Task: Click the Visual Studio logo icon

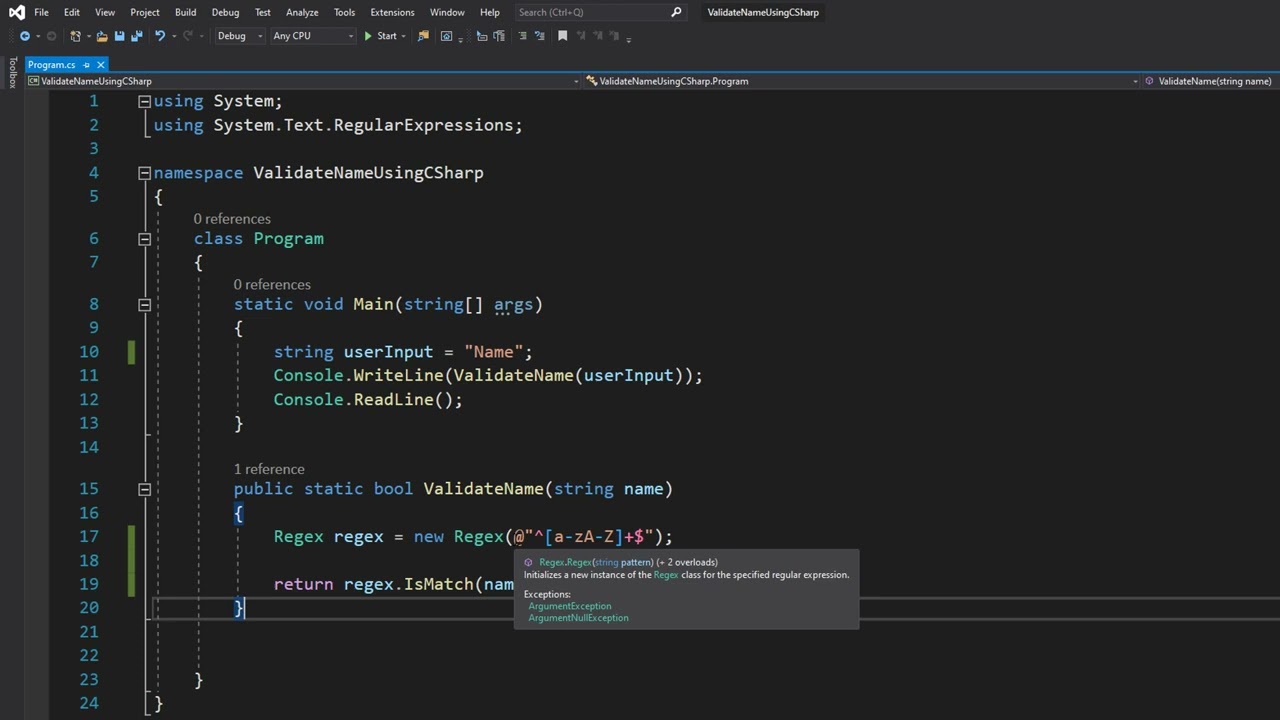Action: 16,12
